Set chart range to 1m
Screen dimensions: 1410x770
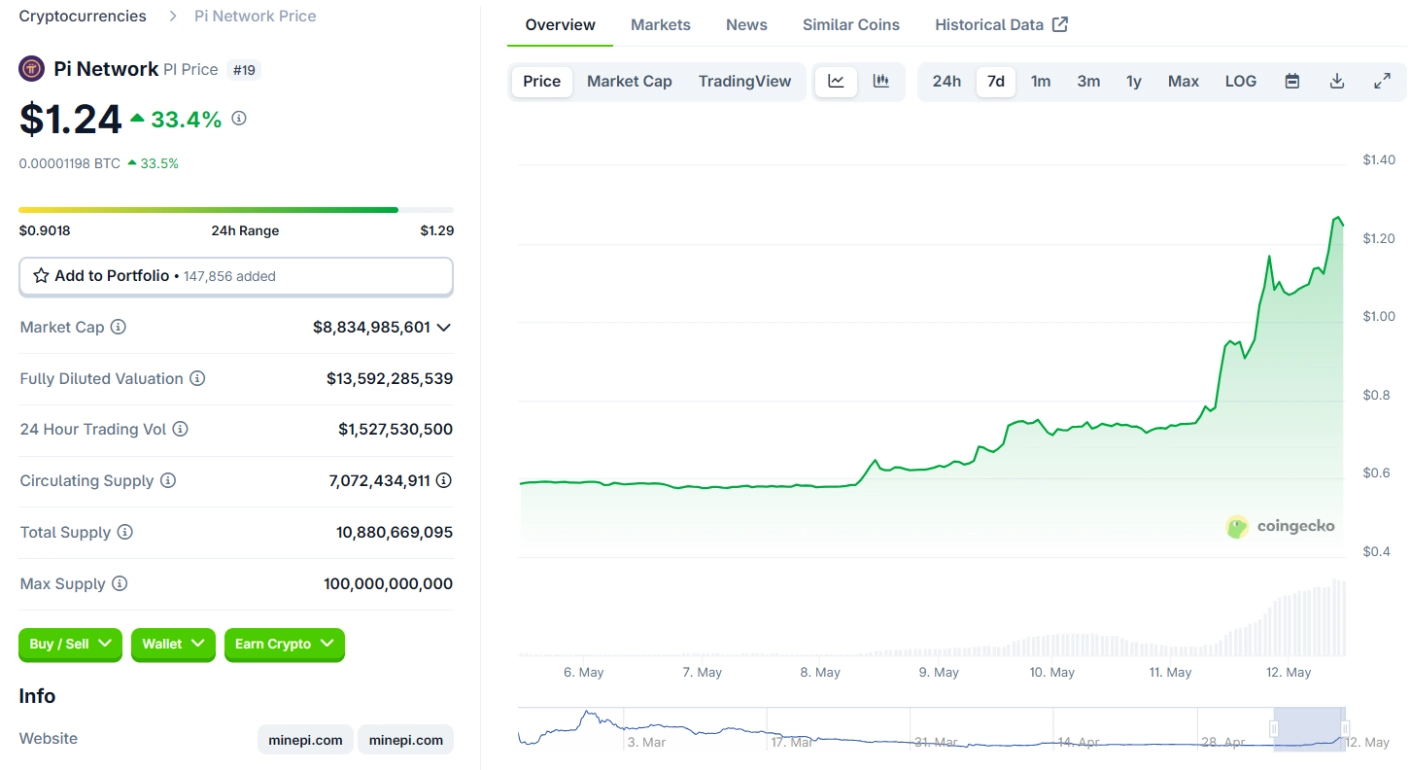pos(1041,81)
